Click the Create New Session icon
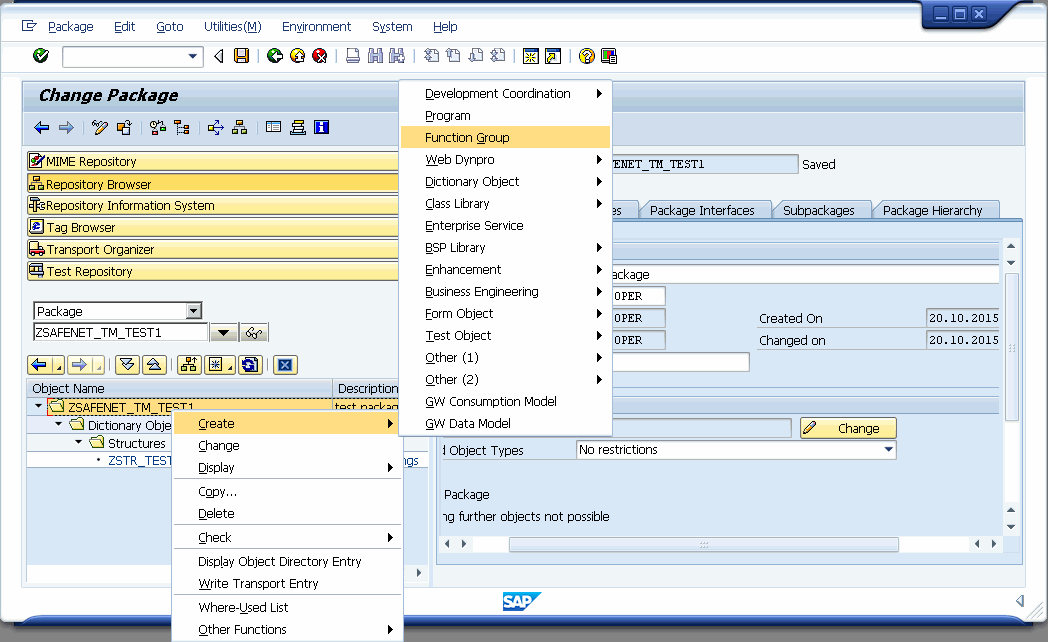Viewport: 1048px width, 642px height. click(531, 56)
